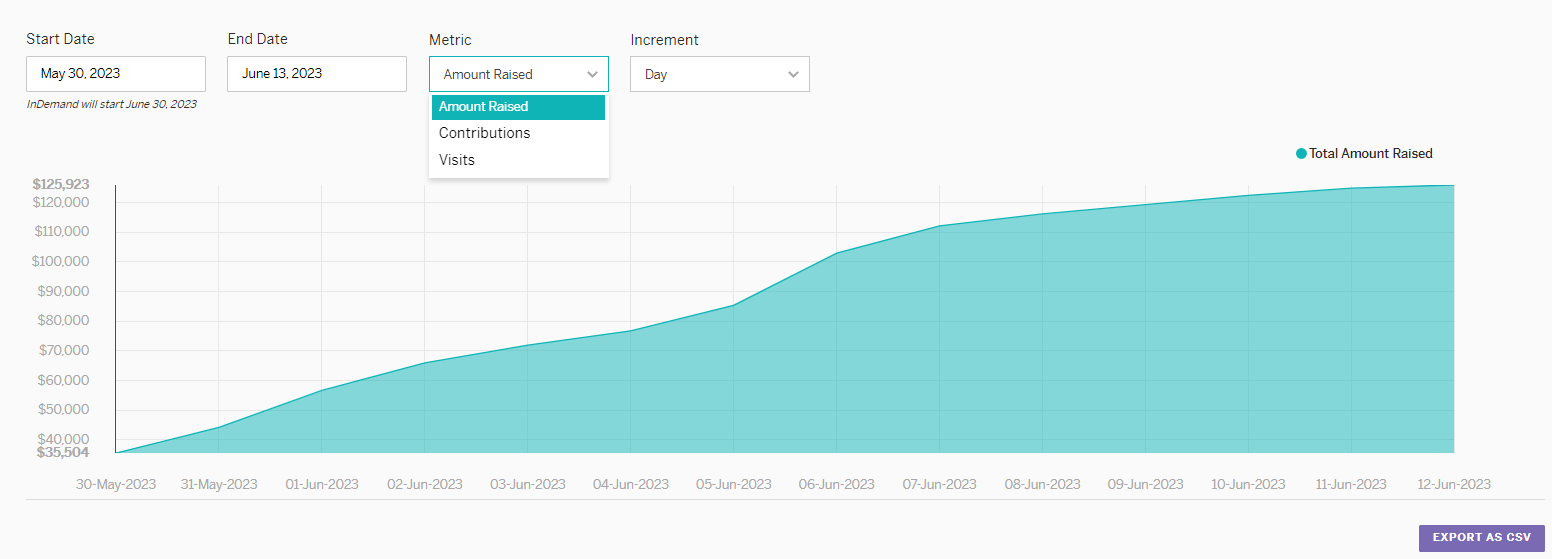Screen dimensions: 1552x559
Task: Click the 06-Jun-2023 axis label
Action: (x=836, y=484)
